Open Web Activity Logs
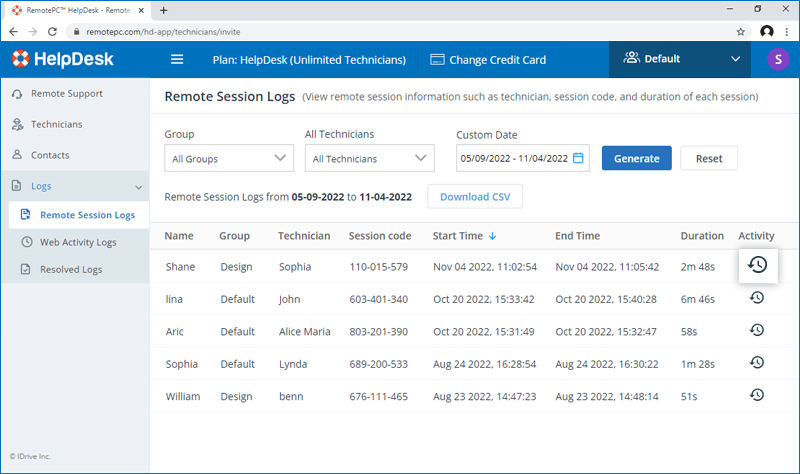This screenshot has height=474, width=800. (78, 242)
